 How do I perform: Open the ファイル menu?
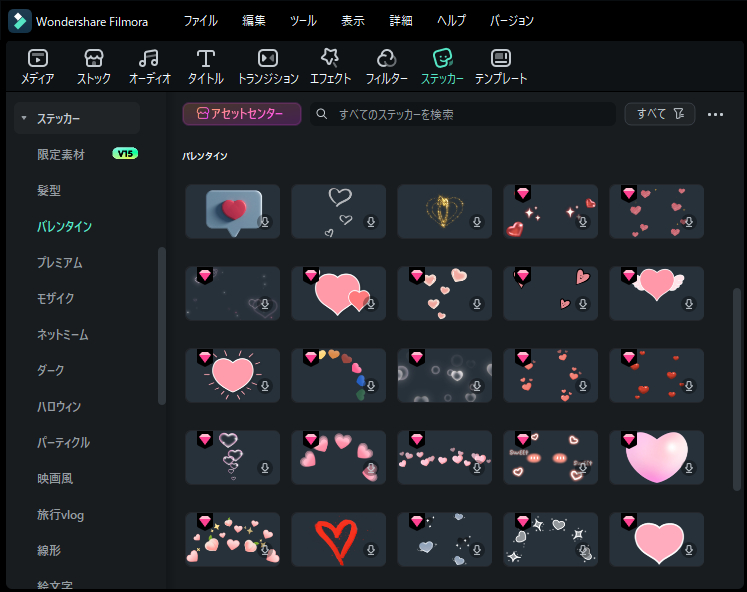[x=200, y=21]
